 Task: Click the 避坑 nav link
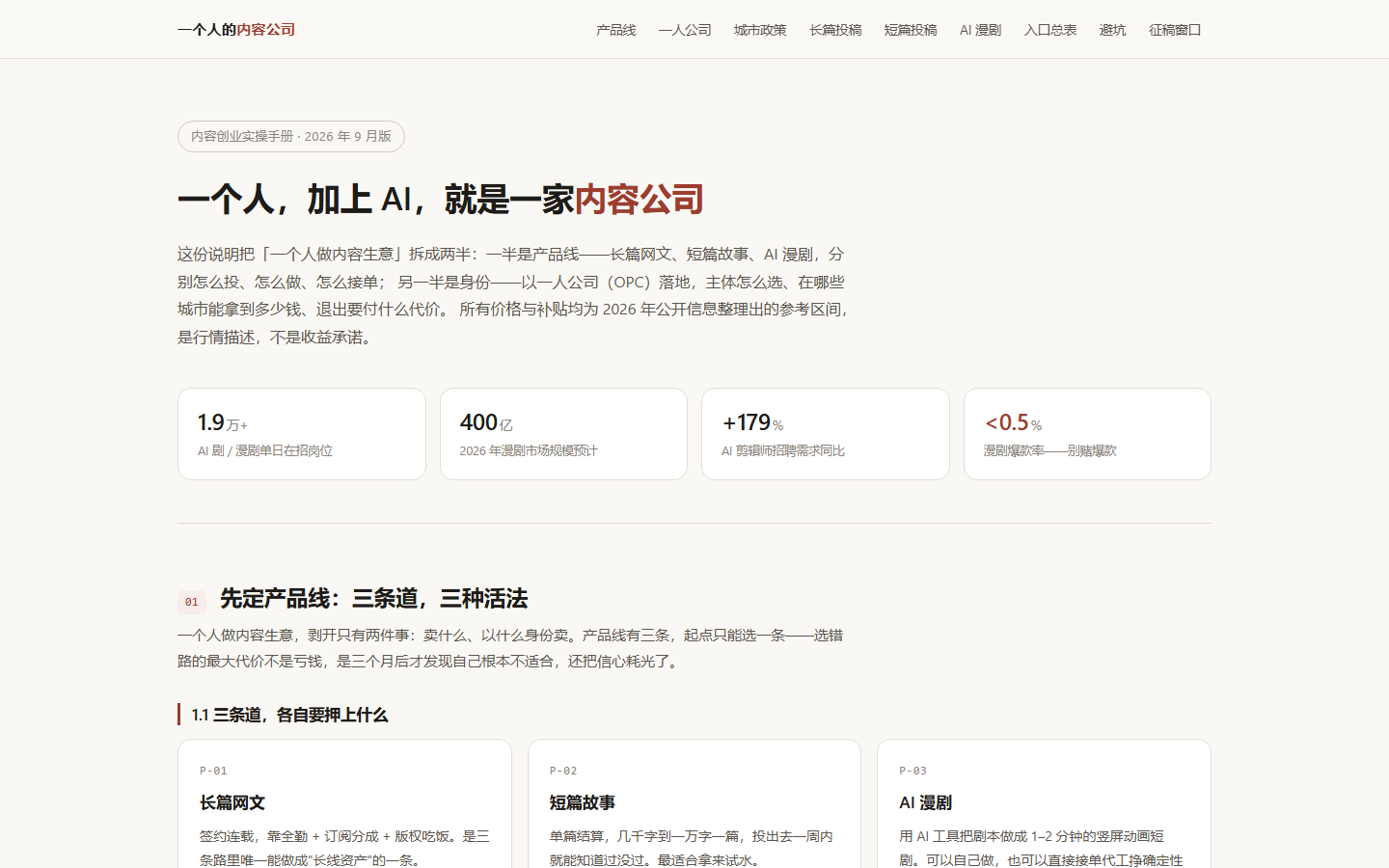[x=1113, y=30]
